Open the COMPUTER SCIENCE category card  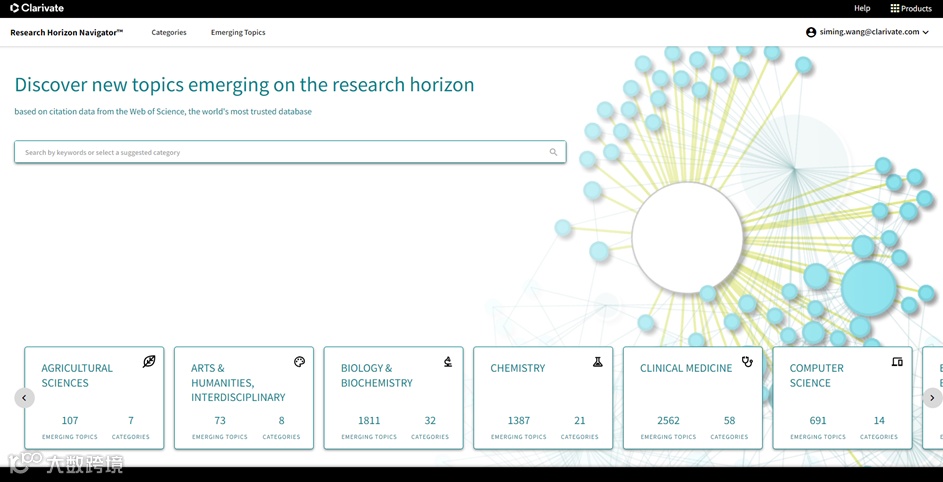[843, 398]
